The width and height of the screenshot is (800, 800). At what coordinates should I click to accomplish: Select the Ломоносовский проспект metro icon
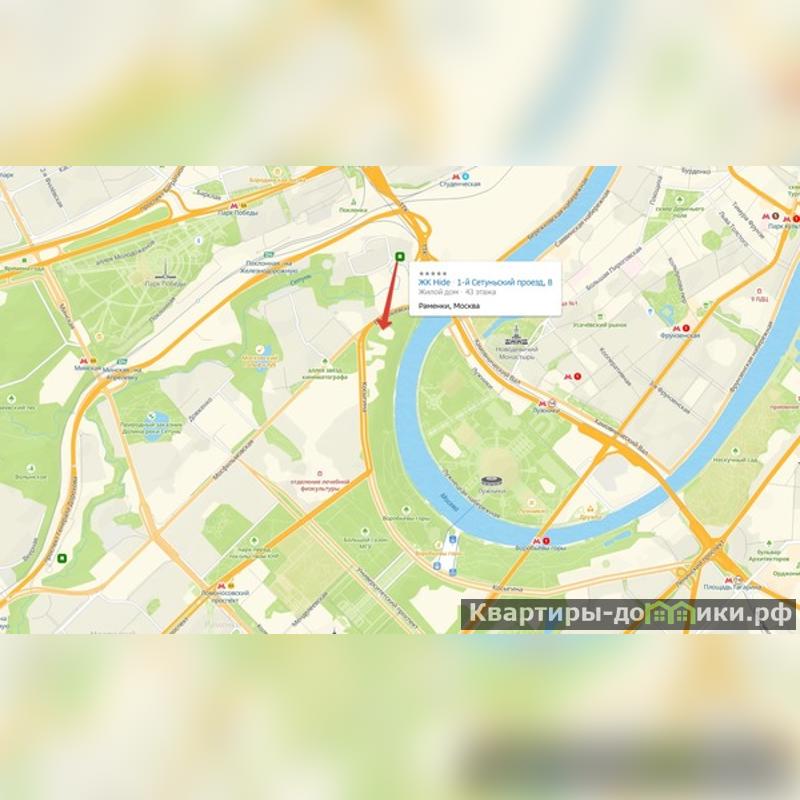(221, 586)
